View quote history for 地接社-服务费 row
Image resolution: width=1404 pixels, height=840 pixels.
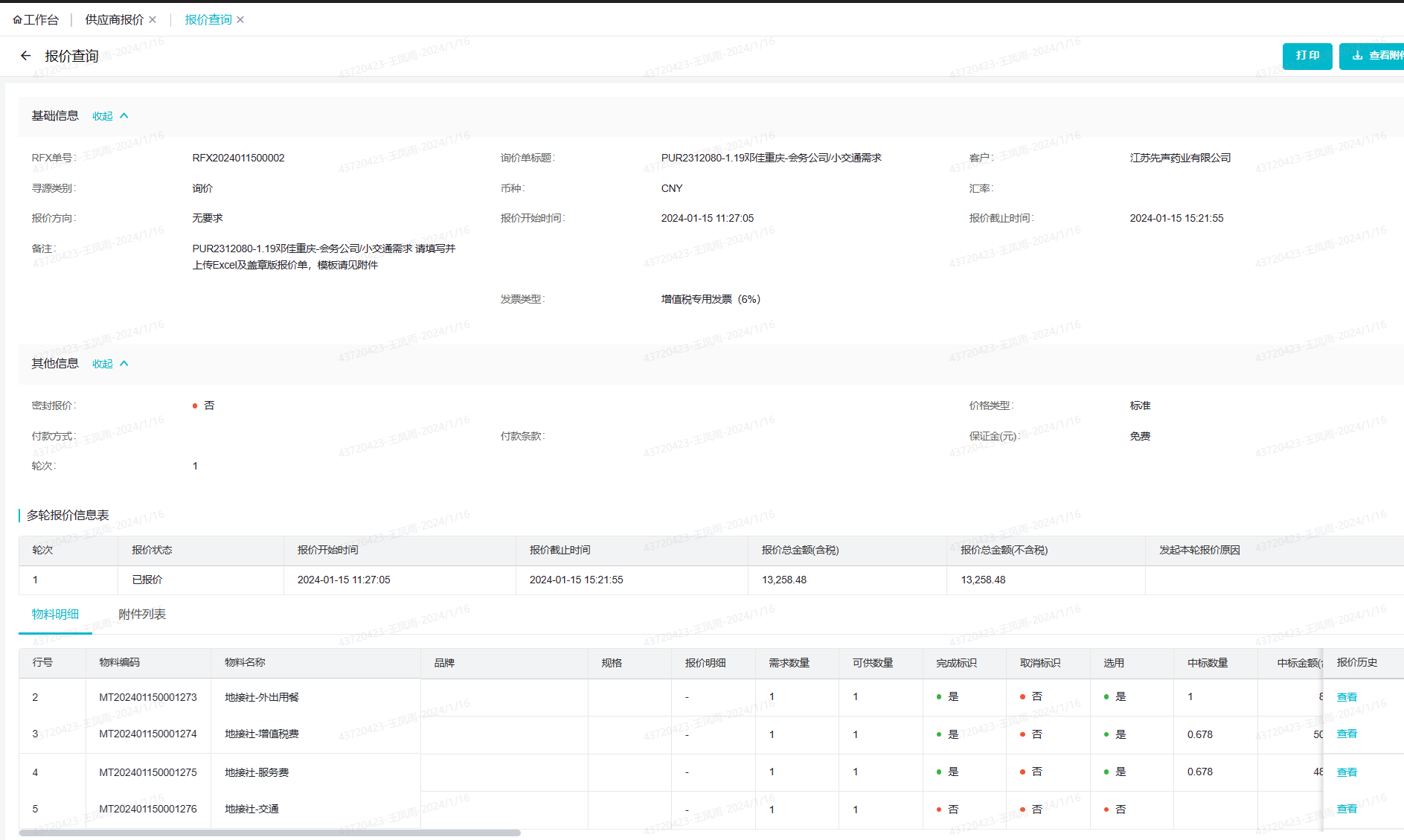[x=1347, y=772]
